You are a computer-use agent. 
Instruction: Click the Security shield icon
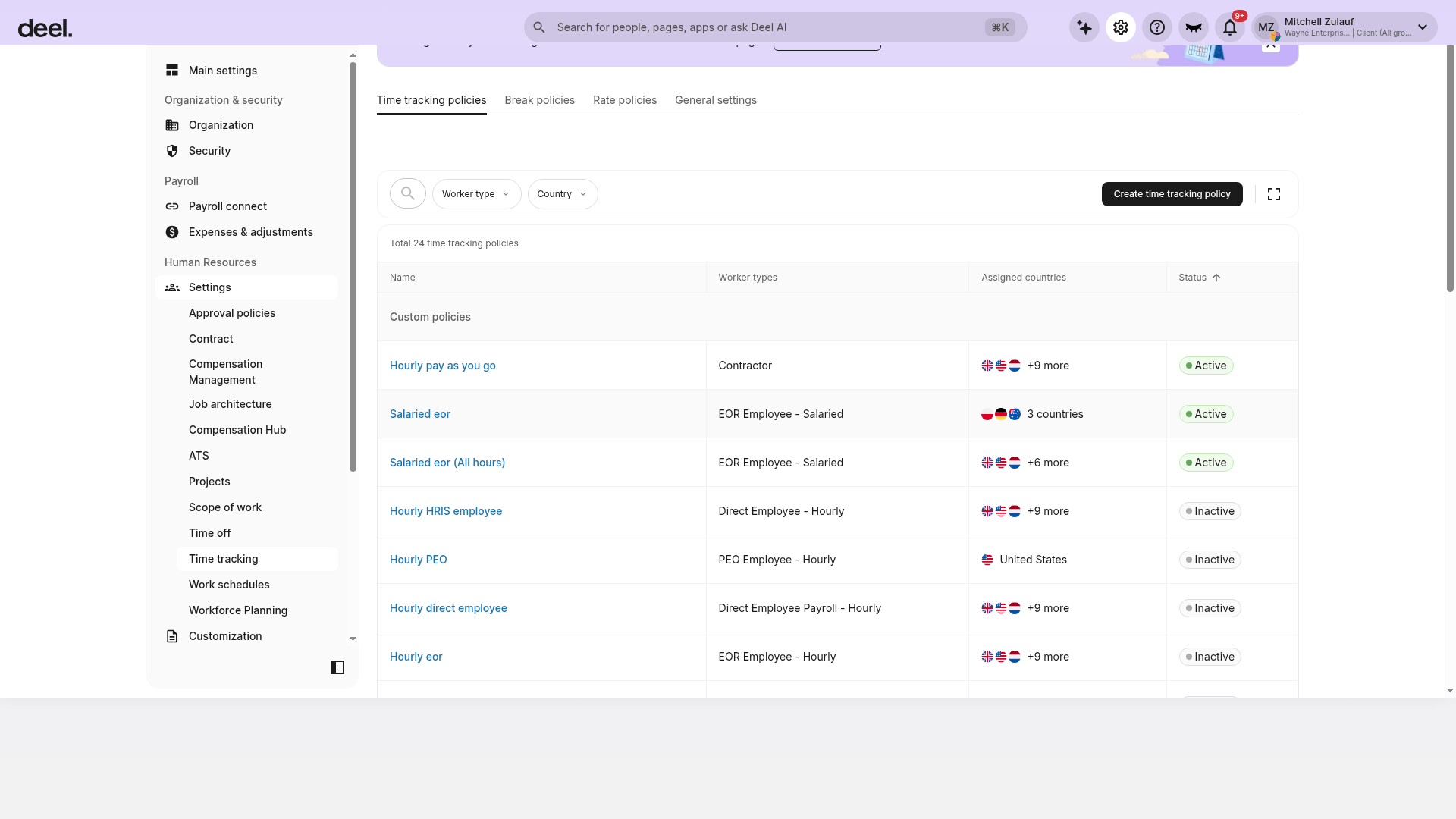(172, 151)
